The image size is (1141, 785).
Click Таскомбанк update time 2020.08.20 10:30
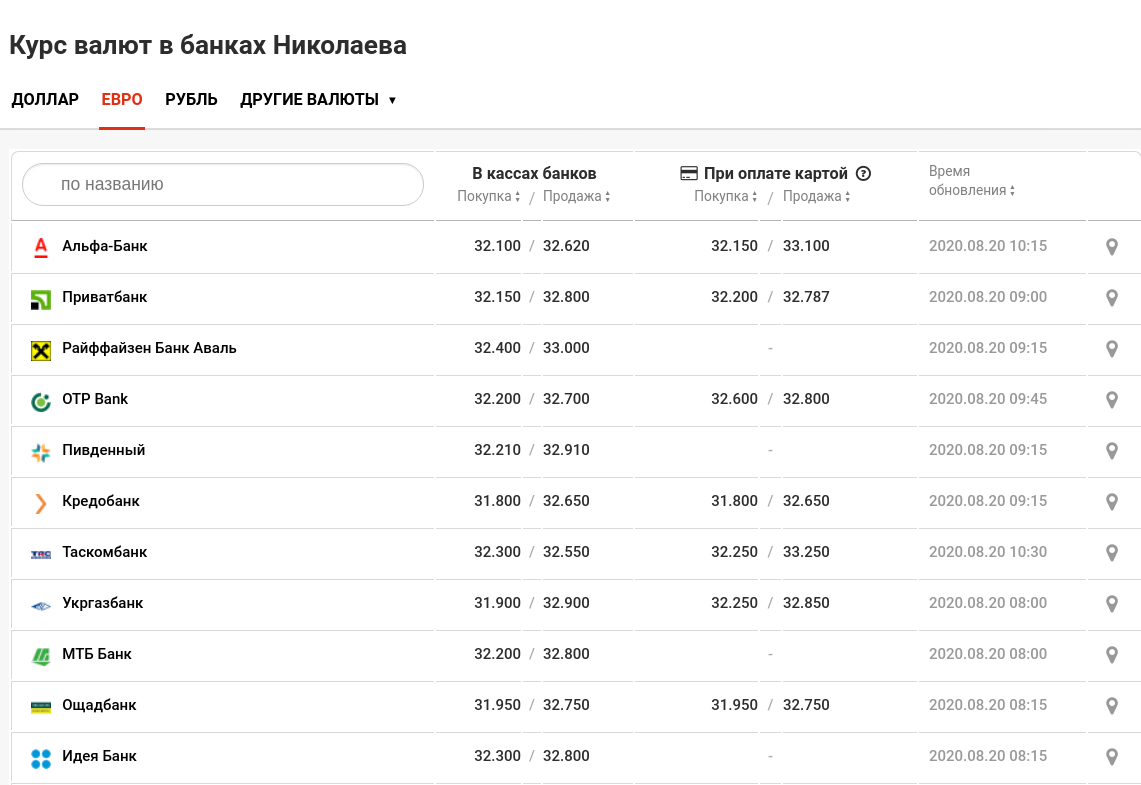tap(987, 551)
